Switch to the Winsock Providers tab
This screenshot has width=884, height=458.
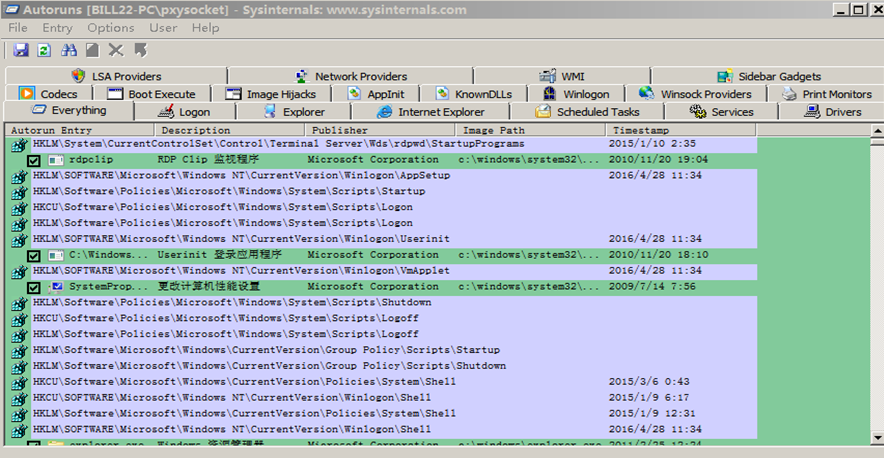(696, 94)
